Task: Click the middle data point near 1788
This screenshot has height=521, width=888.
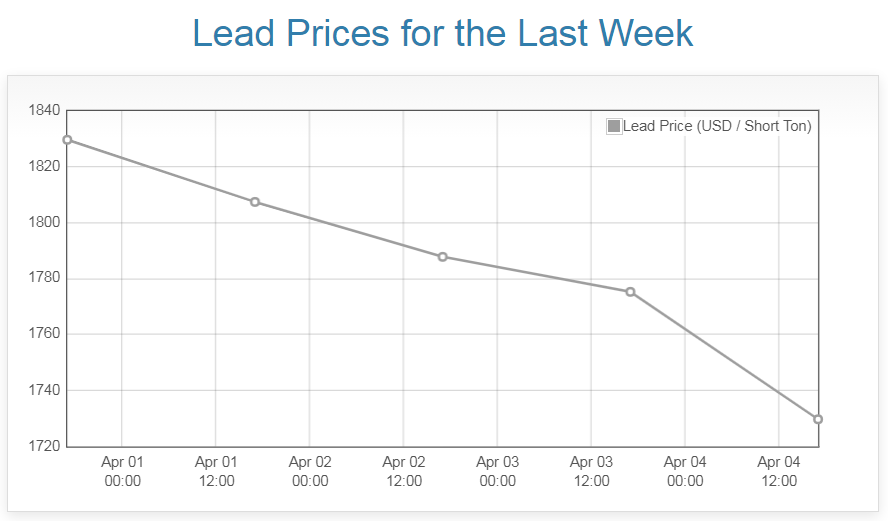Action: tap(443, 257)
